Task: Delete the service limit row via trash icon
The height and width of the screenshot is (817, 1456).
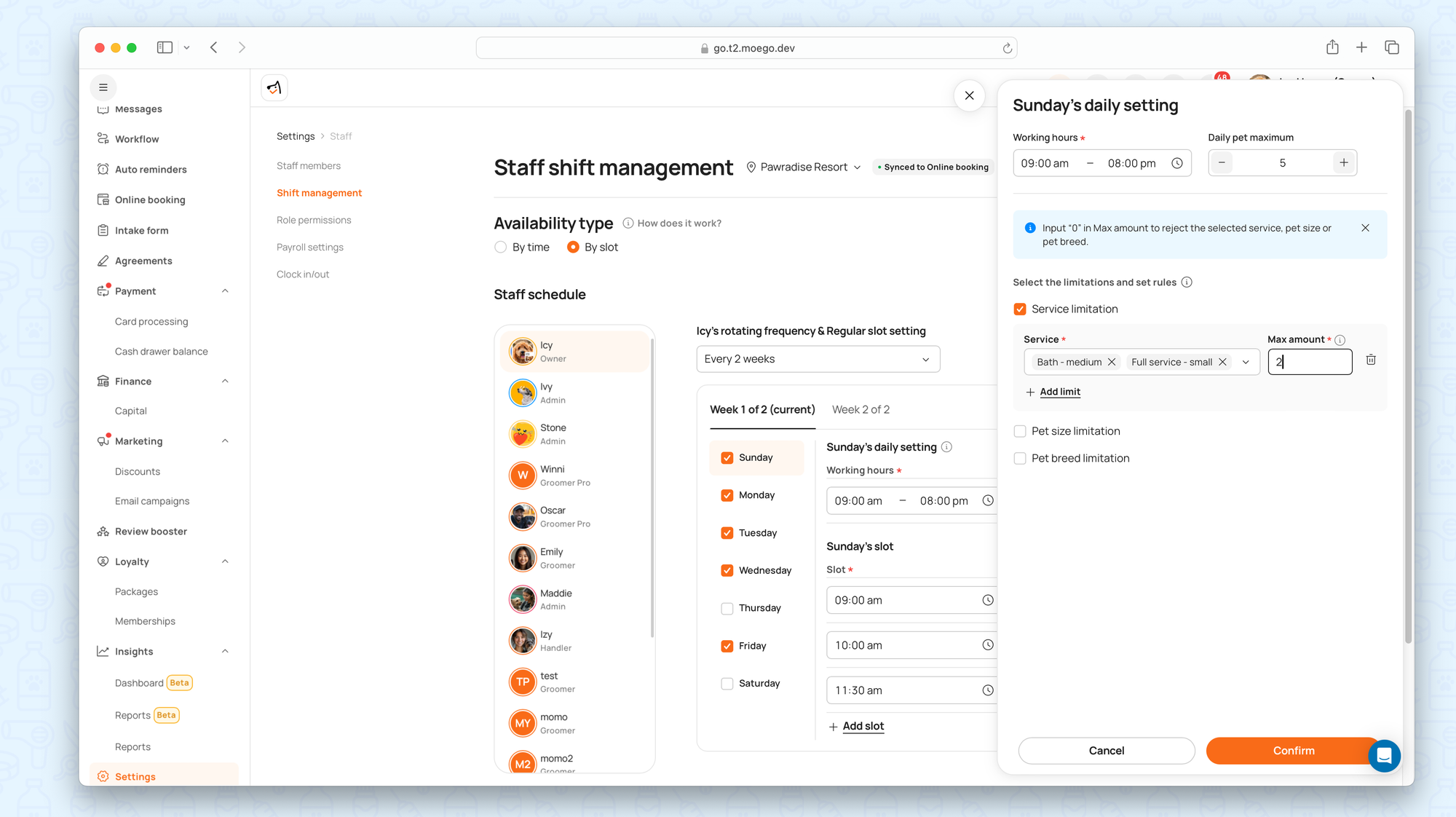Action: [1371, 360]
